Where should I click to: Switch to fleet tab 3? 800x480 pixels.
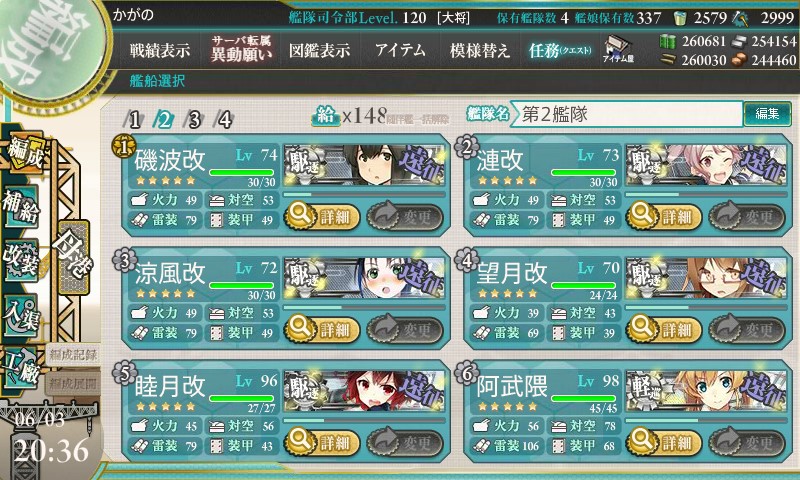pos(194,120)
